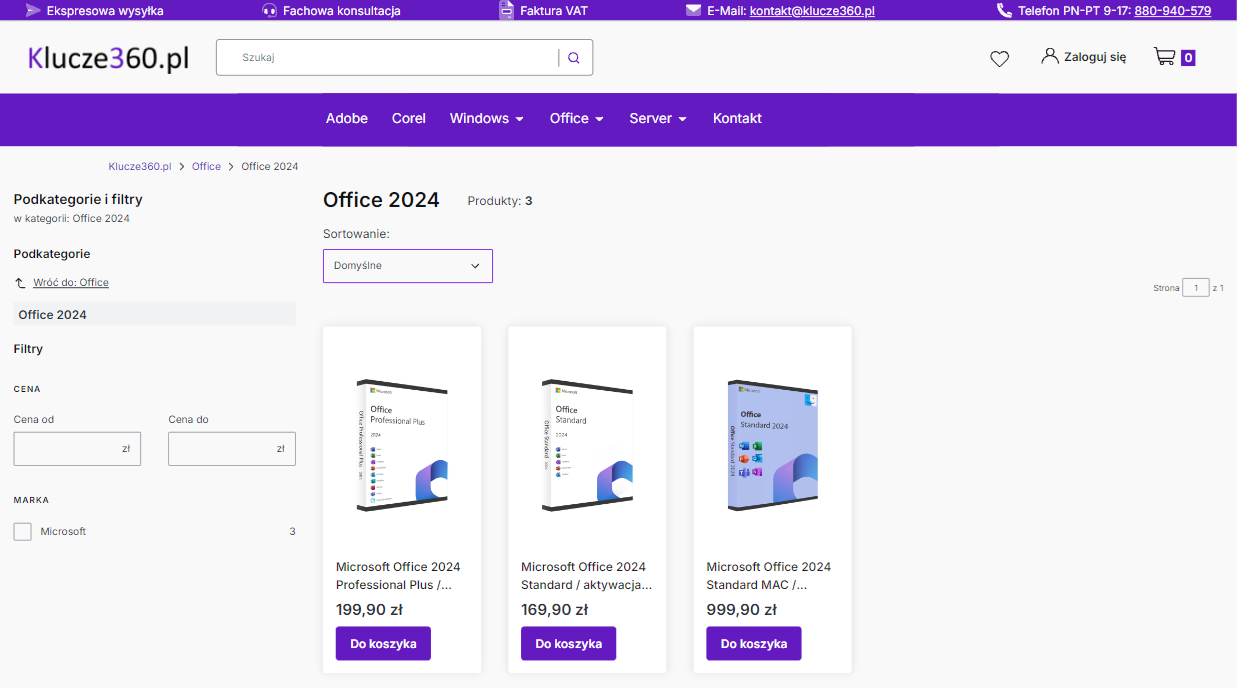
Task: Click the search magnifier icon
Action: pos(574,58)
